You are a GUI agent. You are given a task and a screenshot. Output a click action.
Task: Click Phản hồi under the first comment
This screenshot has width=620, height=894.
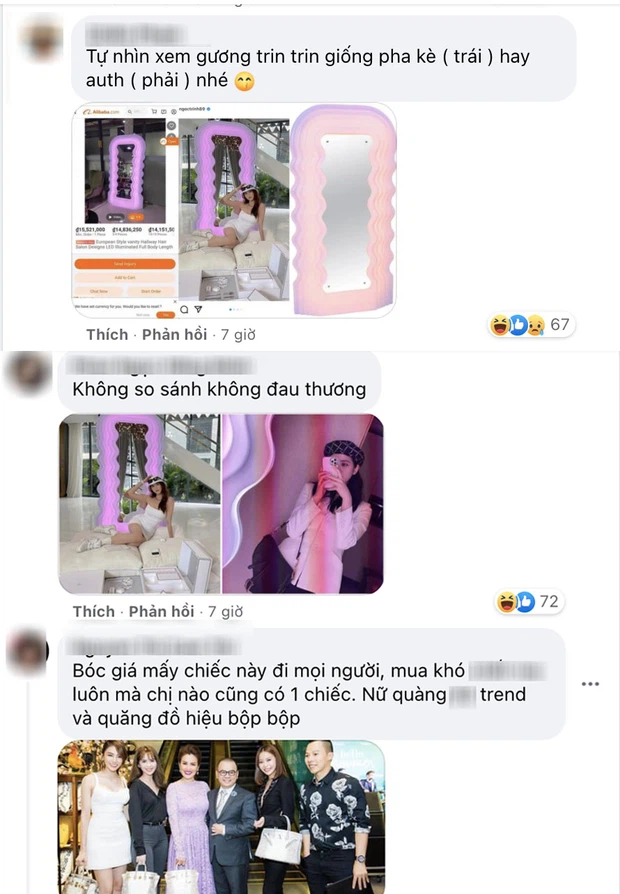pyautogui.click(x=174, y=335)
